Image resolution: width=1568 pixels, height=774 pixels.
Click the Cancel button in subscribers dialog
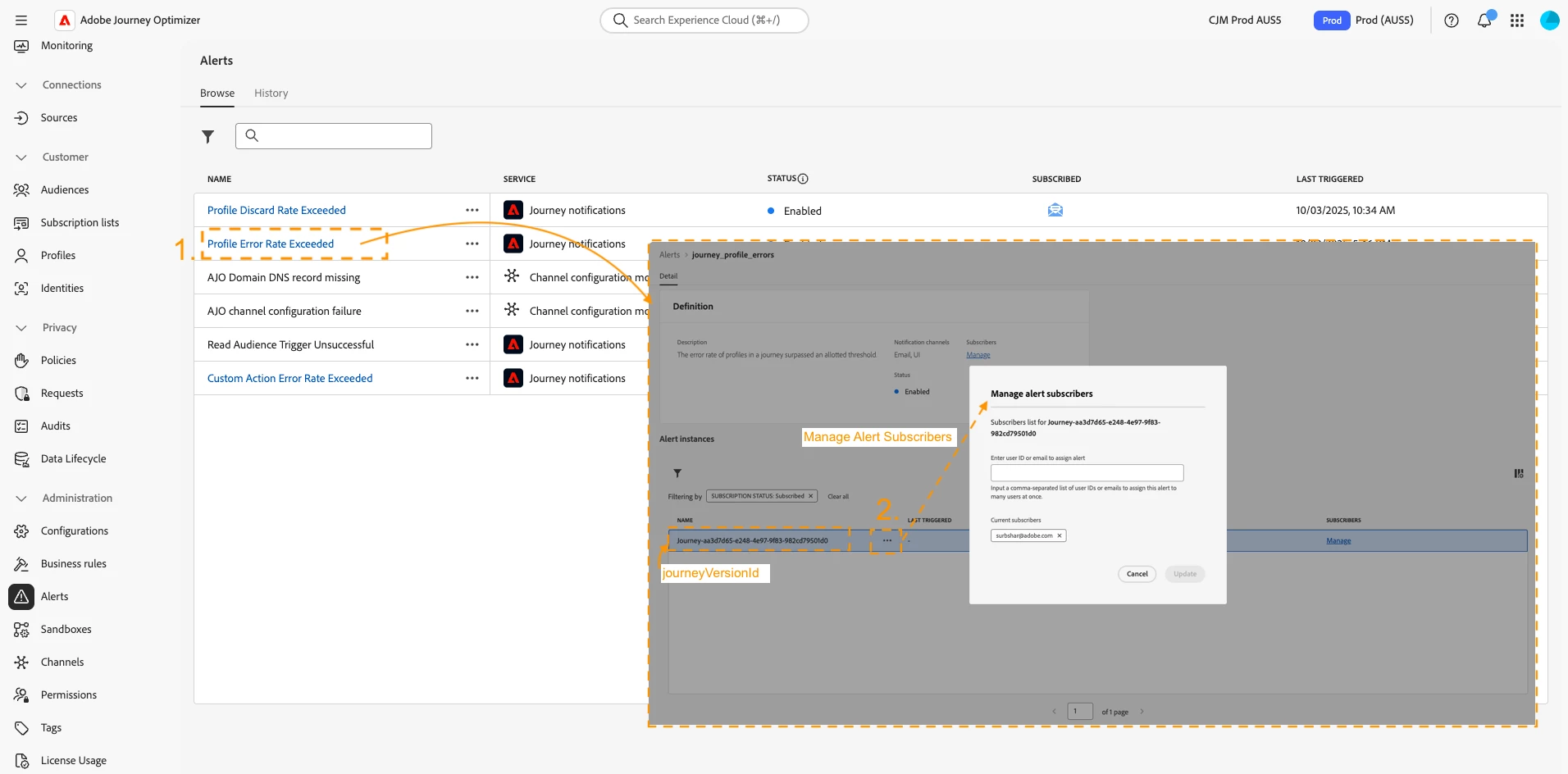click(x=1137, y=574)
